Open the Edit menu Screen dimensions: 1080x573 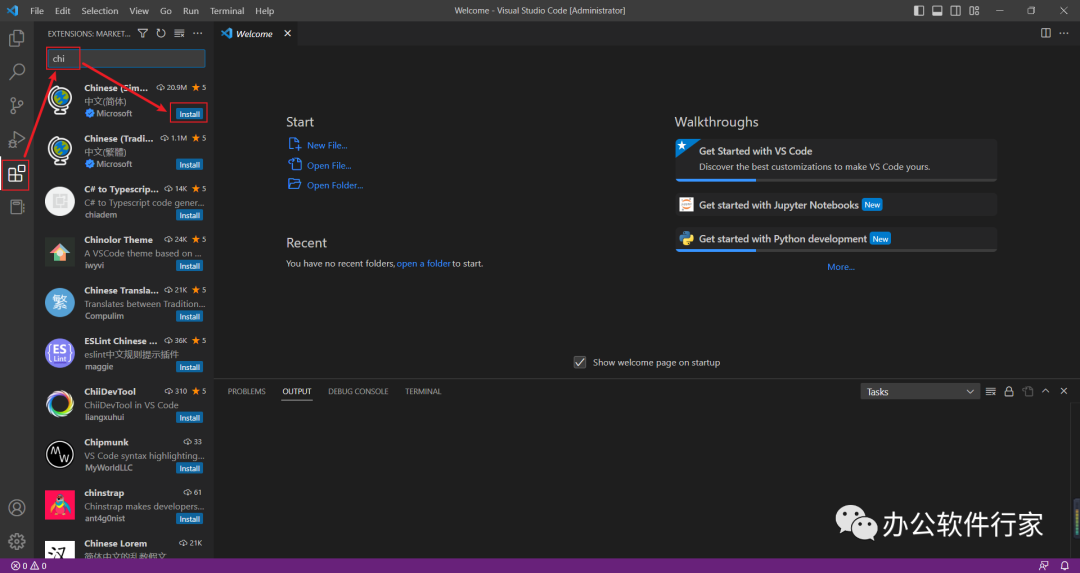click(63, 10)
